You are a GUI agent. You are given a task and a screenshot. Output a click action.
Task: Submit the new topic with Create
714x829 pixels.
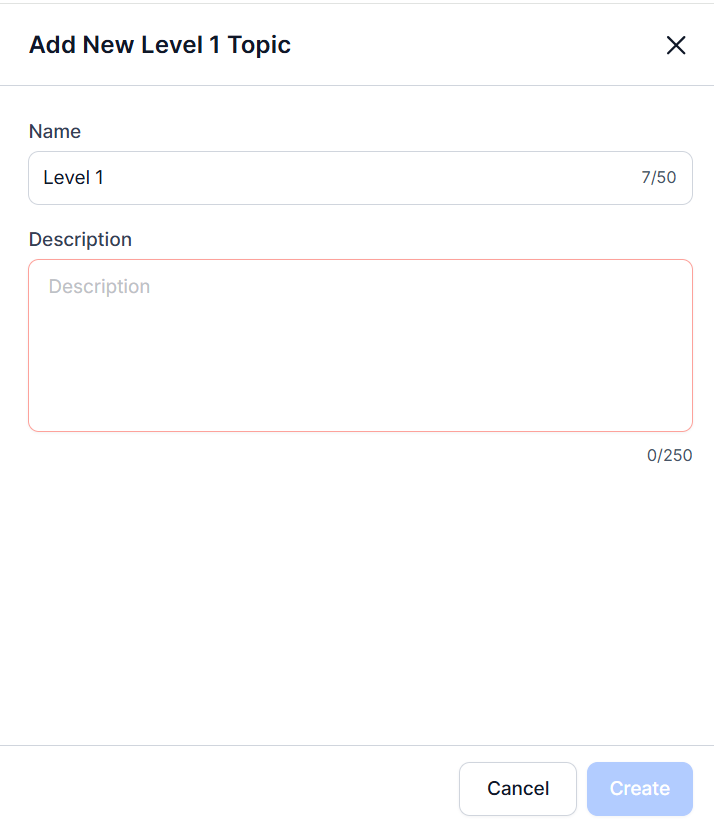pyautogui.click(x=639, y=788)
